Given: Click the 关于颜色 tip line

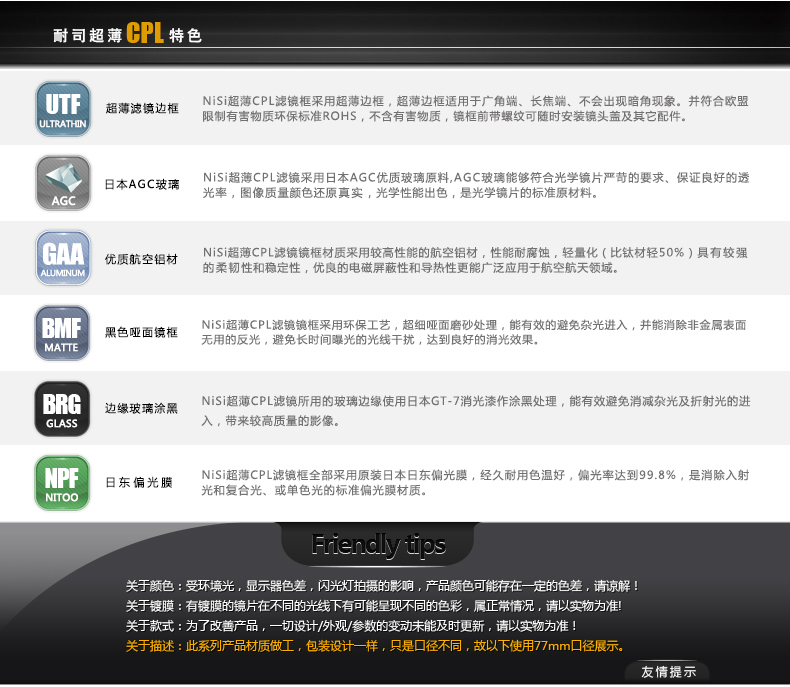Looking at the screenshot, I should pos(382,586).
